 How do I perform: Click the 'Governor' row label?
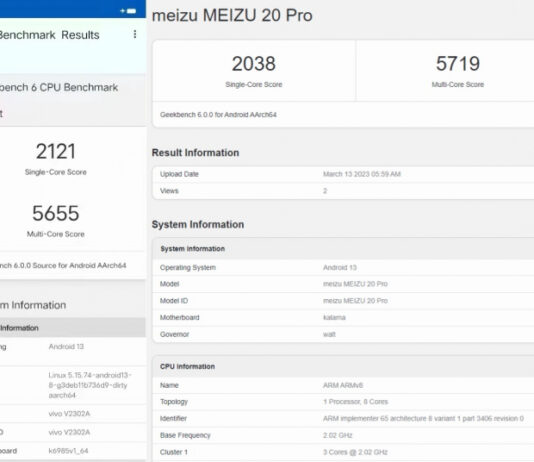pyautogui.click(x=174, y=334)
